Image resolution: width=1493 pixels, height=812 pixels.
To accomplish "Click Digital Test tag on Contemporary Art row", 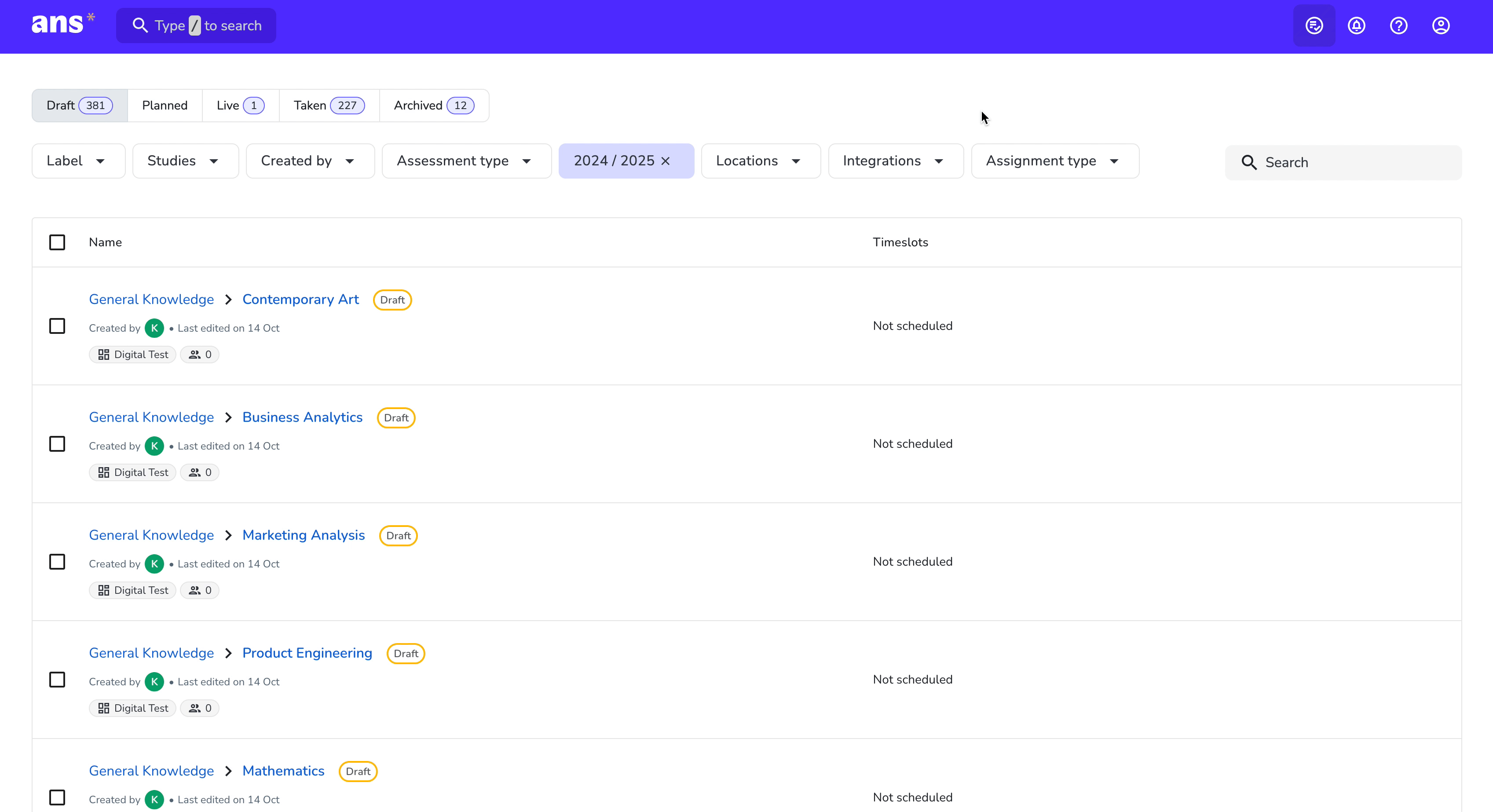I will pyautogui.click(x=133, y=355).
